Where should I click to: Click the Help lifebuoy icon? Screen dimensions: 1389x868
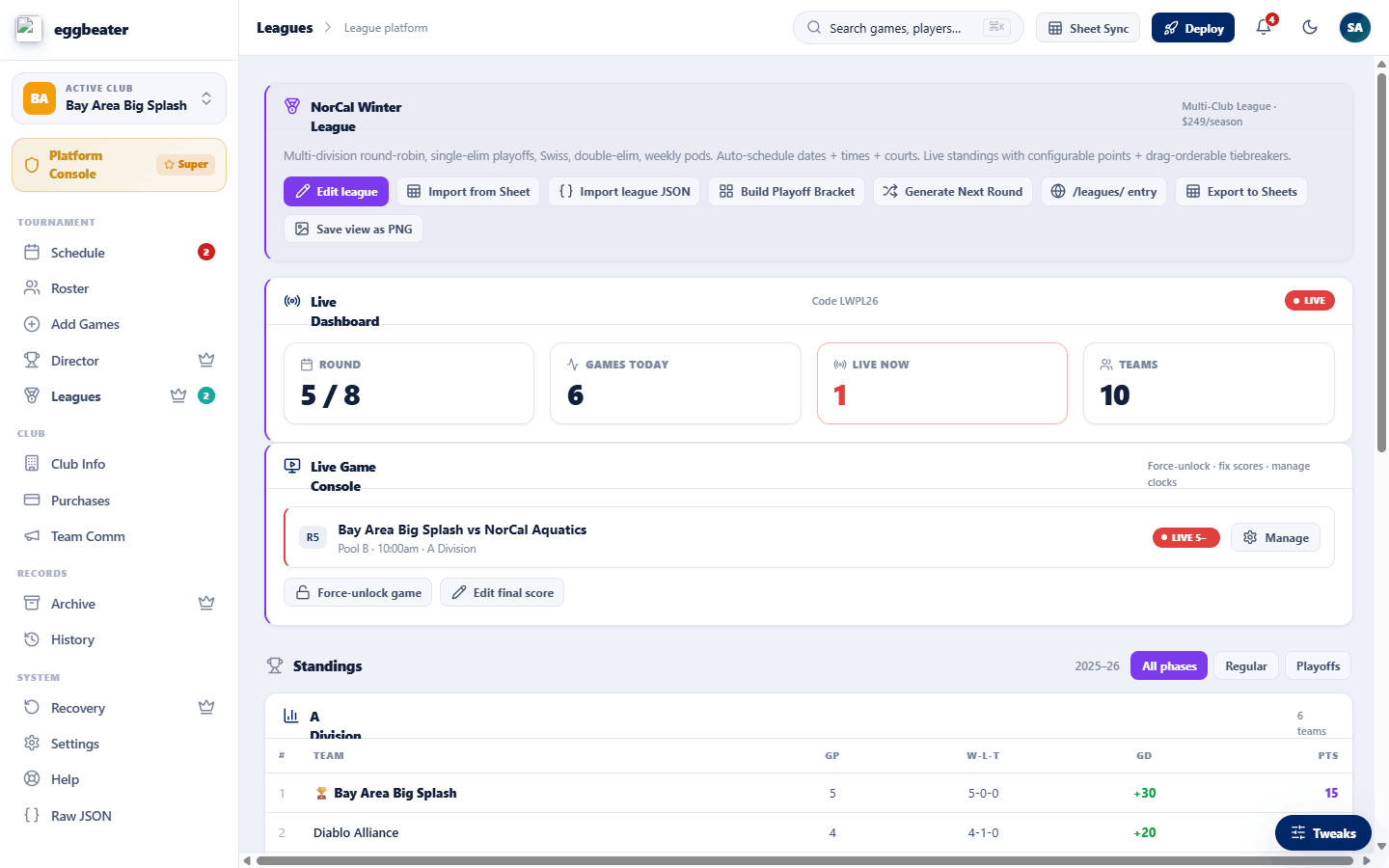32,779
